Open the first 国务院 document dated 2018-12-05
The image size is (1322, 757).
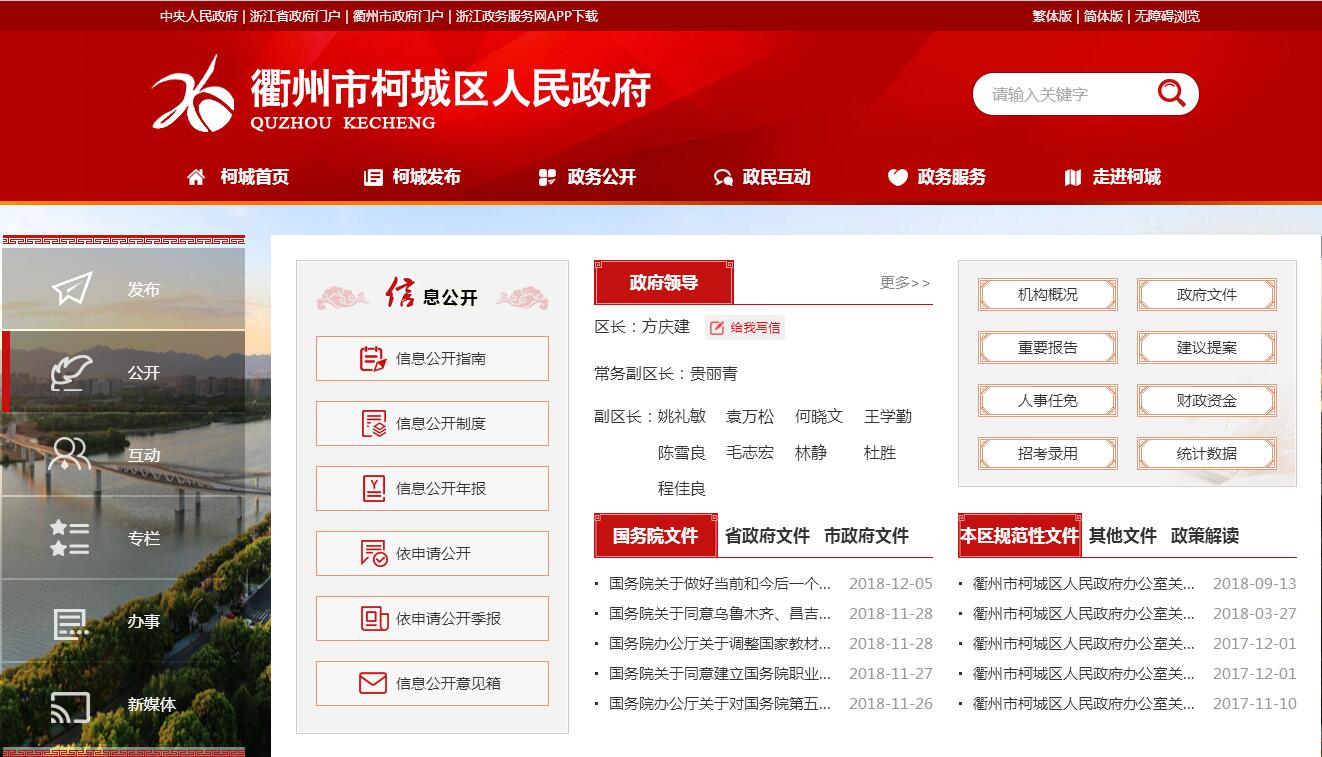(x=719, y=584)
